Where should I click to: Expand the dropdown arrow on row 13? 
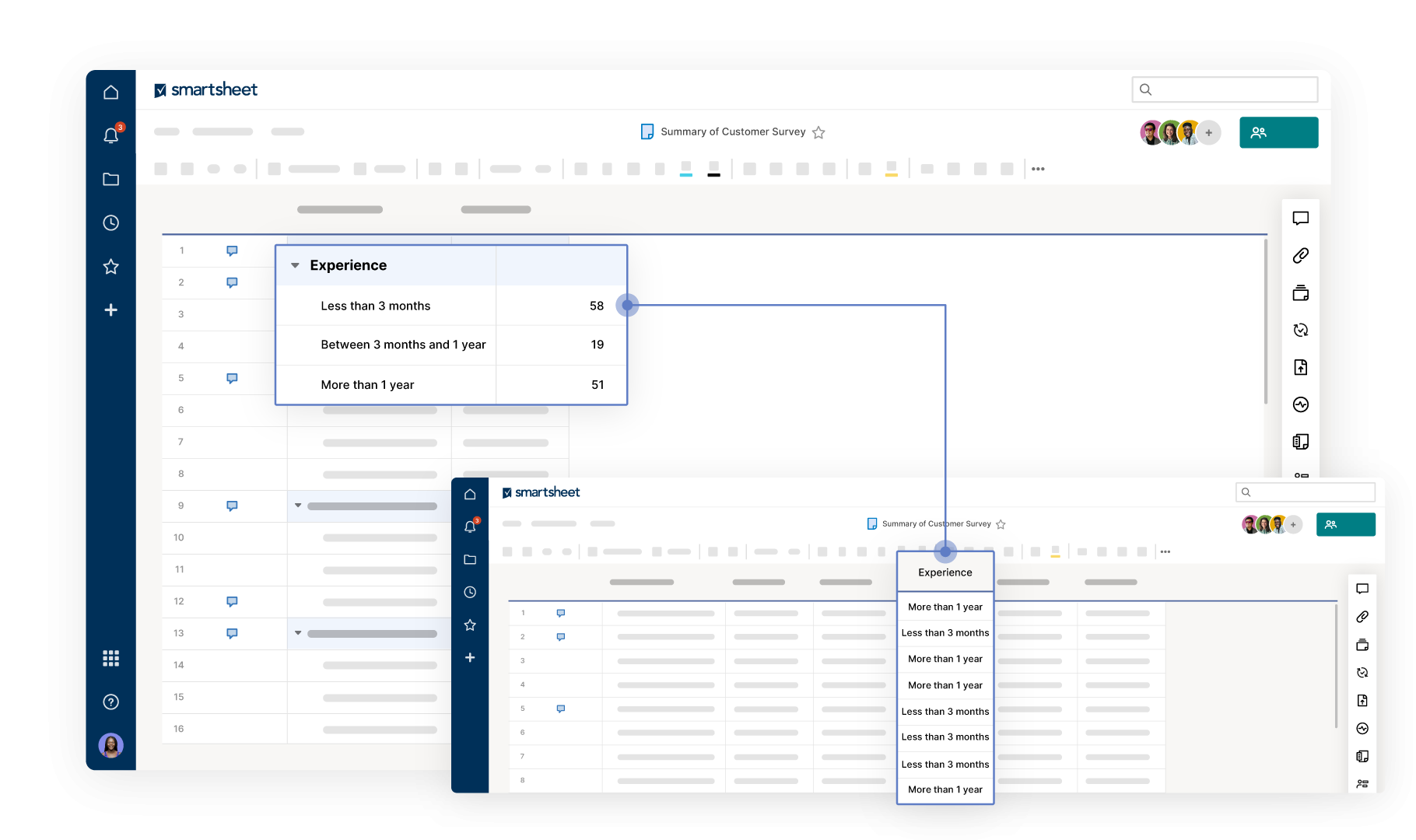tap(298, 633)
